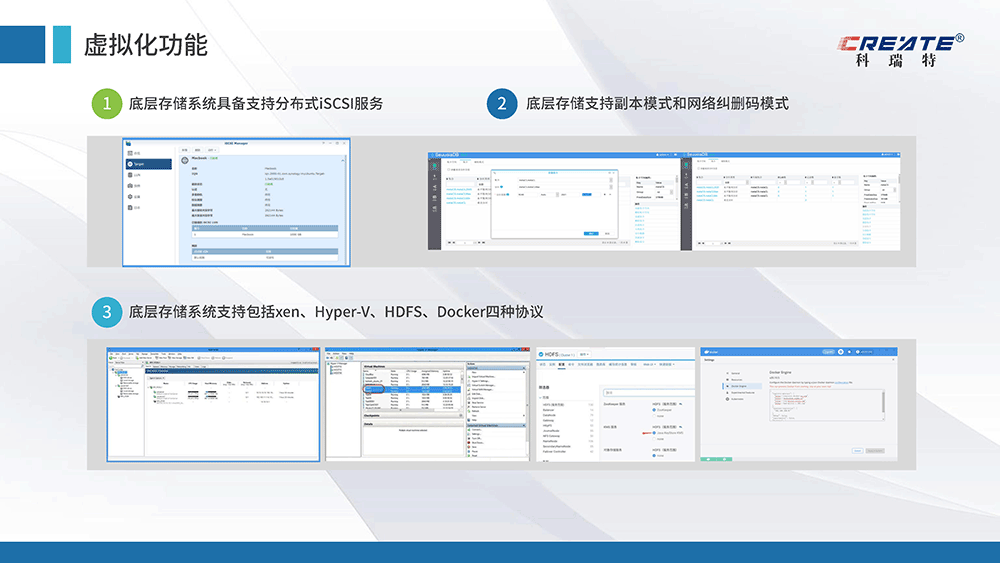Click the first blue link in right SequoiaDB table
Screen dimensions: 1000x563
tap(707, 187)
